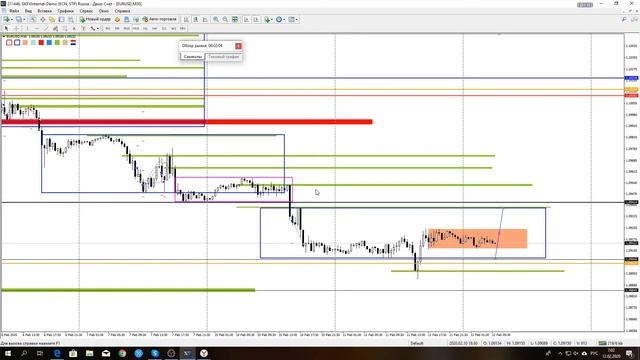The height and width of the screenshot is (360, 640).
Task: Click the light blue square swatch
Action: [33, 42]
